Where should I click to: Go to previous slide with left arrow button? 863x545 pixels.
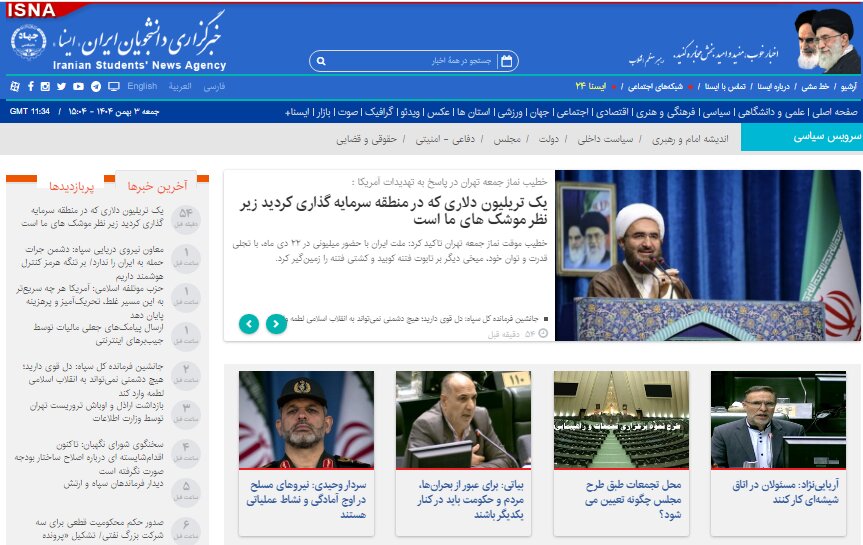click(x=249, y=324)
